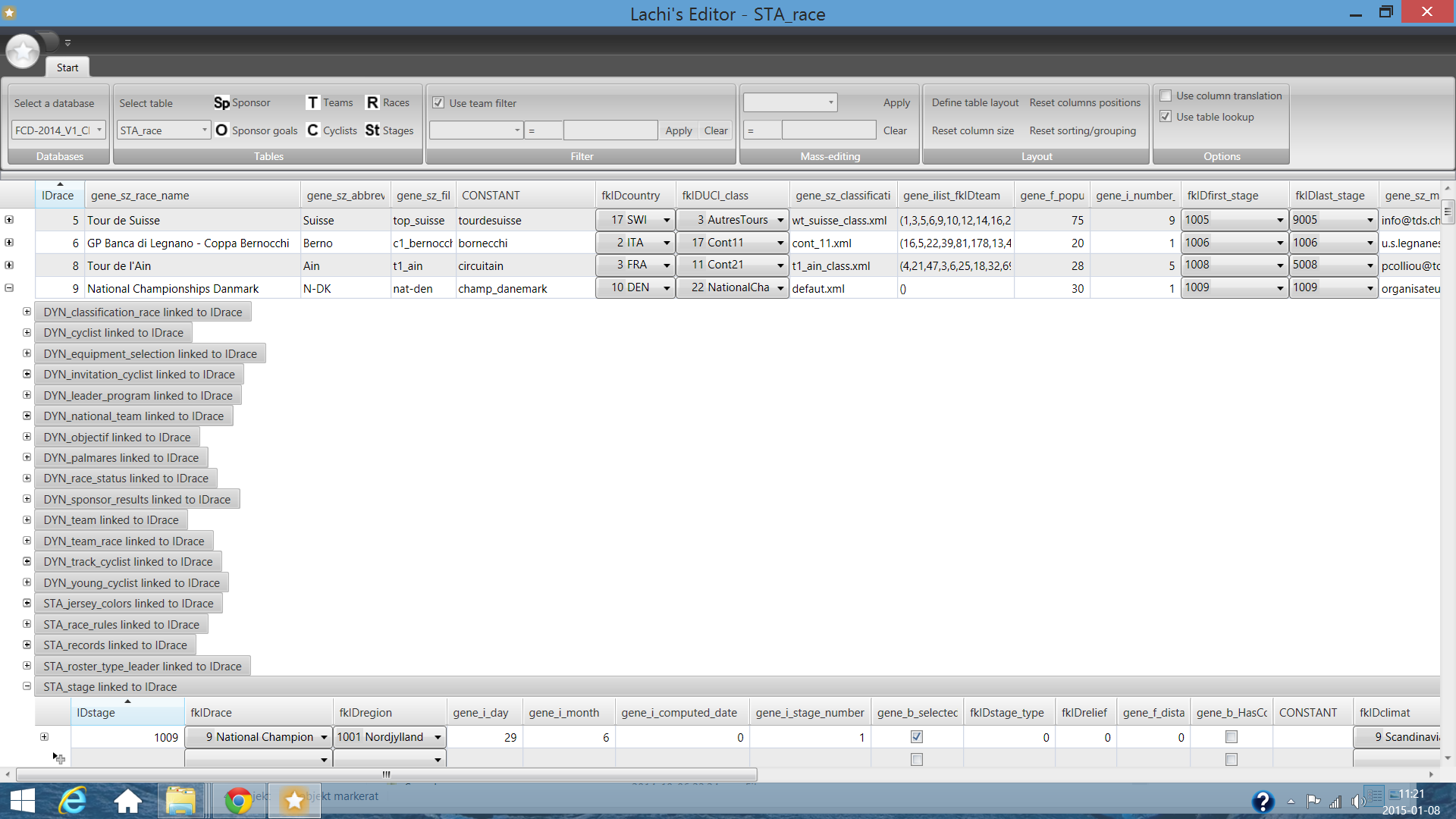Enable the Use column translation checkbox
Image resolution: width=1456 pixels, height=819 pixels.
[x=1166, y=96]
